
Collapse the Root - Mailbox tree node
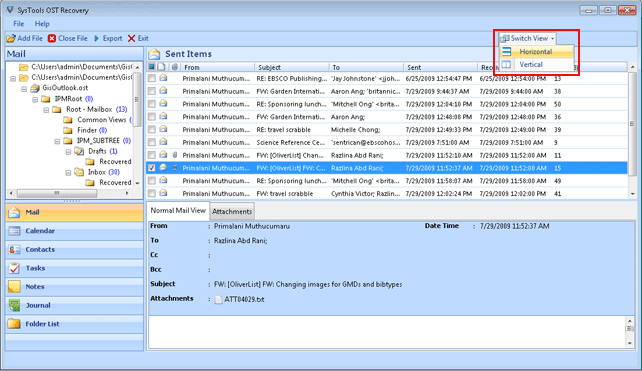click(x=46, y=110)
